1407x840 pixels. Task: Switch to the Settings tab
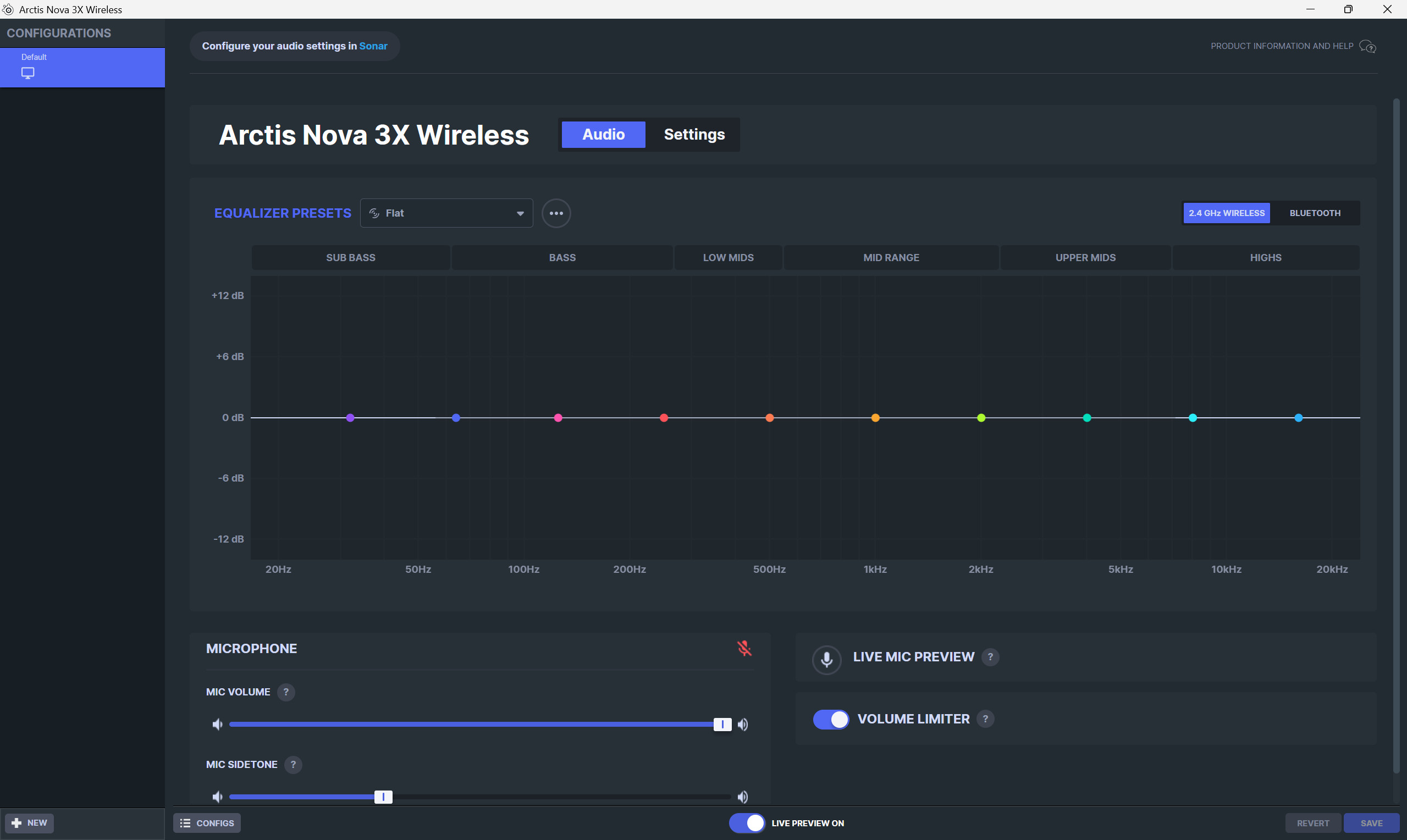point(694,135)
